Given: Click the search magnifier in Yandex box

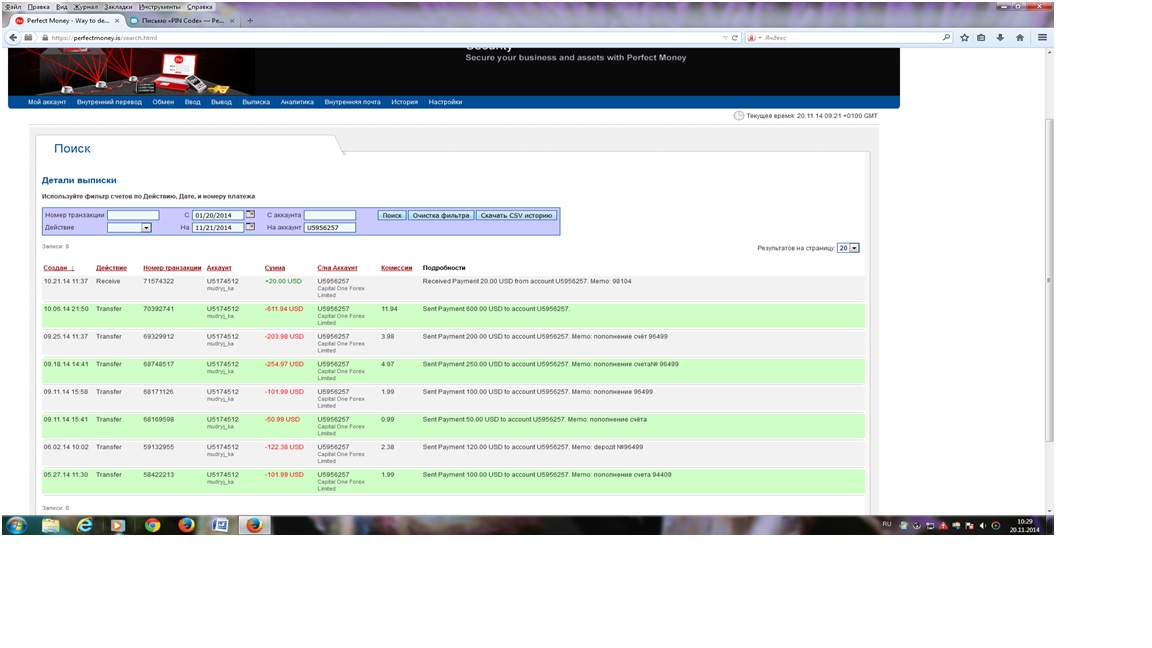Looking at the screenshot, I should coord(946,37).
